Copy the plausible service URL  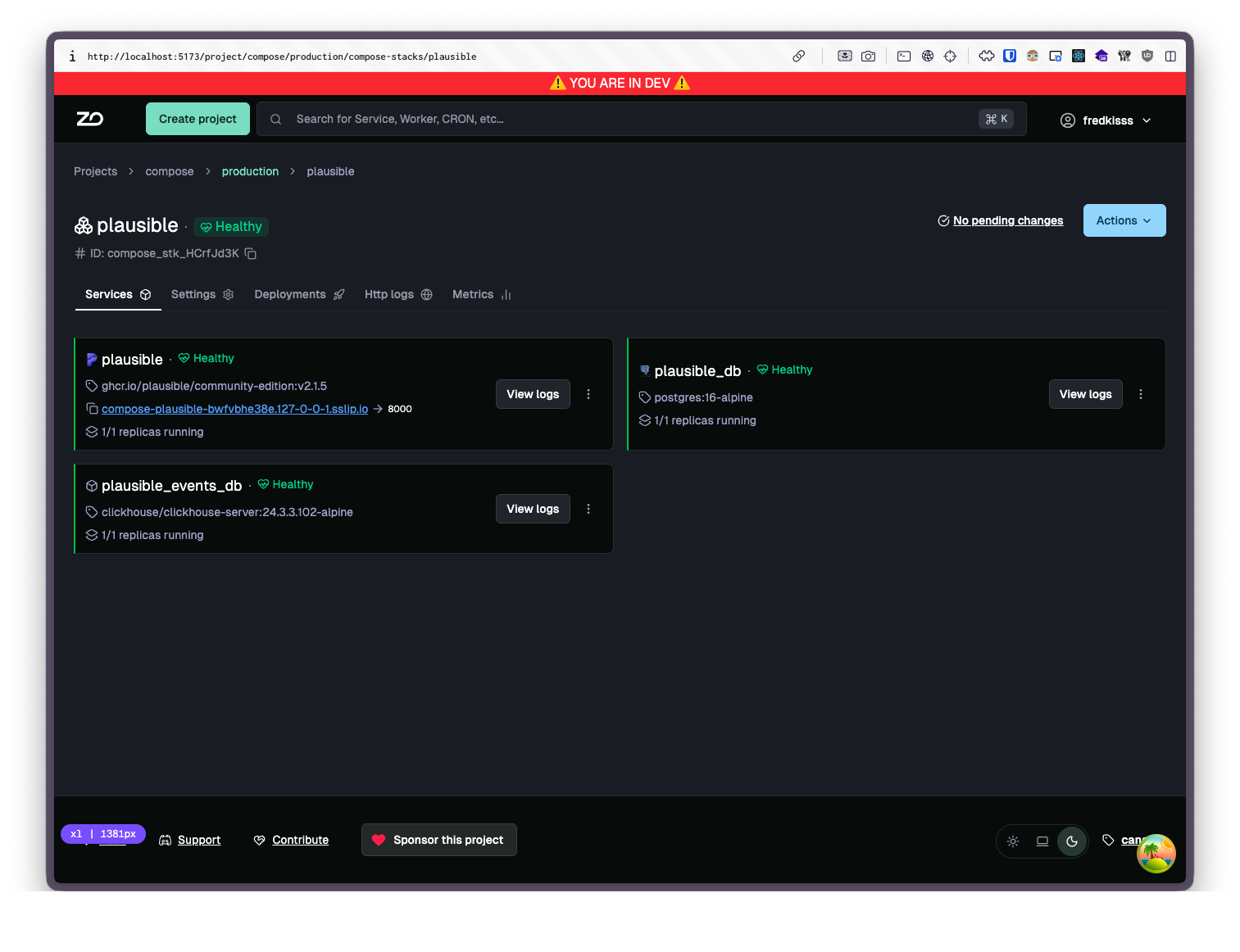(92, 409)
